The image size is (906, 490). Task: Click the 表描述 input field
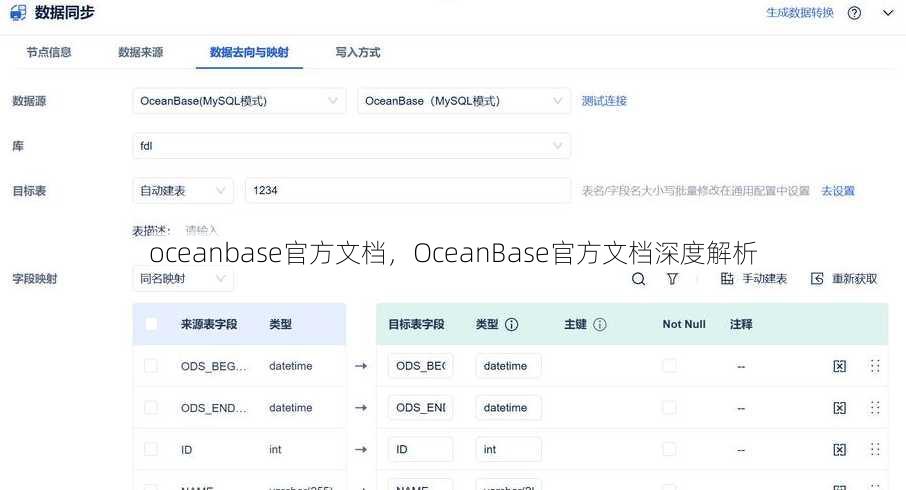(201, 231)
